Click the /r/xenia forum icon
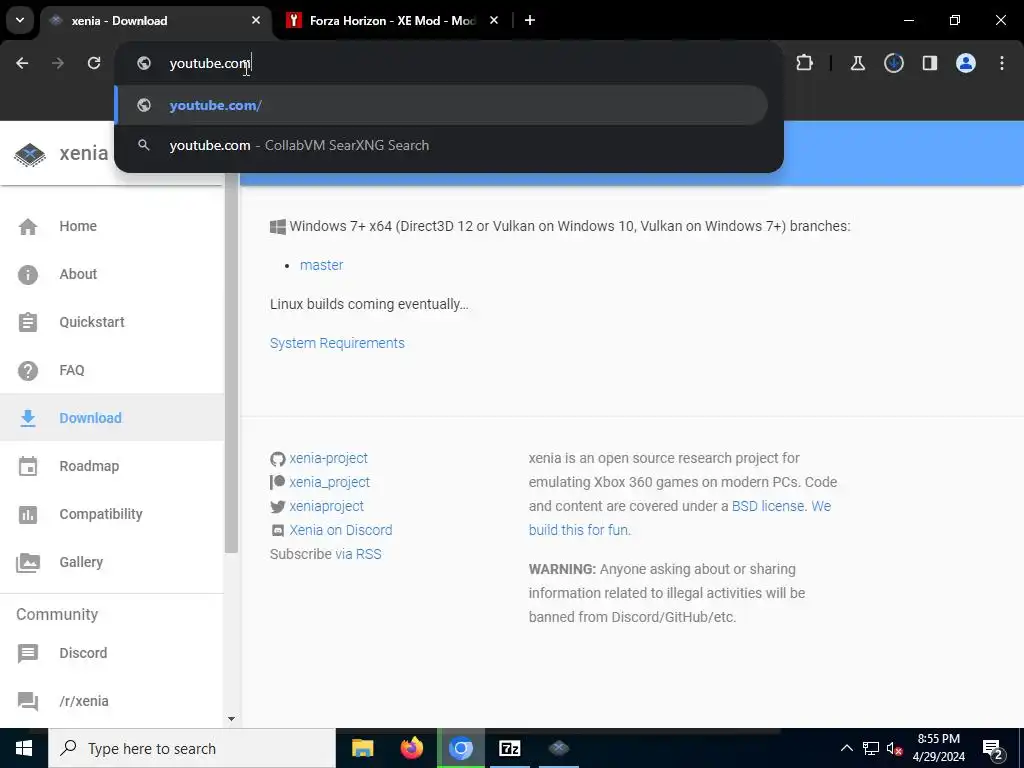The height and width of the screenshot is (768, 1024). 28,701
